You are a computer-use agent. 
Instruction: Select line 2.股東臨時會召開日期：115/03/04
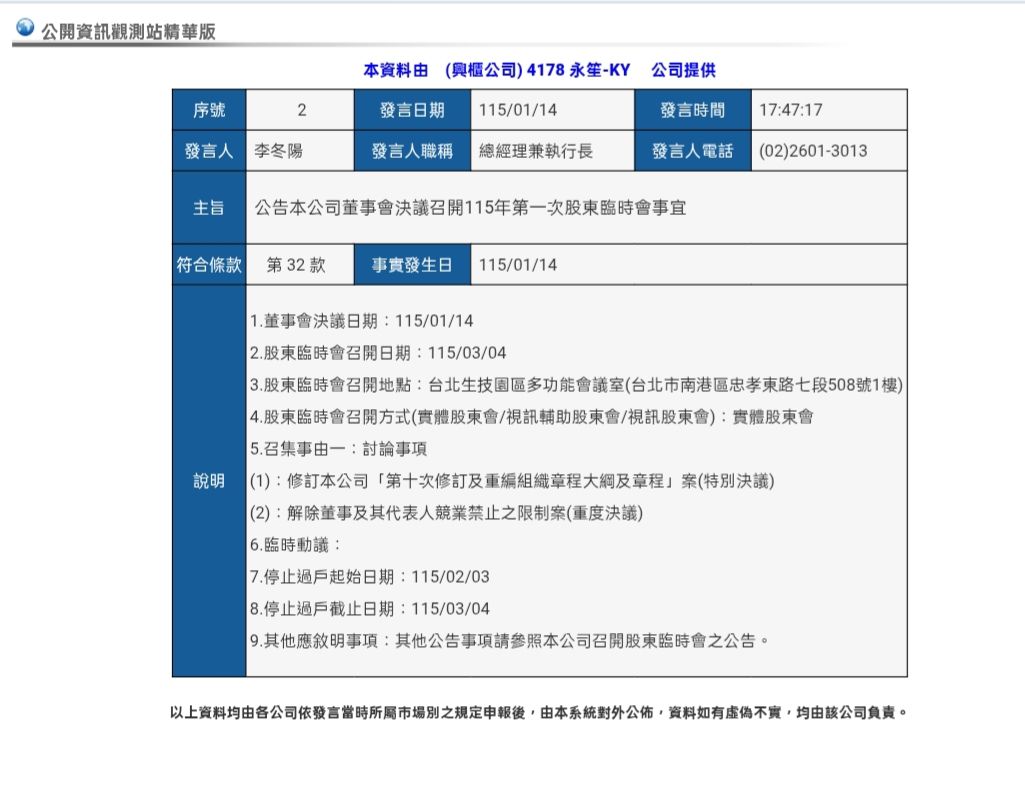tap(378, 353)
